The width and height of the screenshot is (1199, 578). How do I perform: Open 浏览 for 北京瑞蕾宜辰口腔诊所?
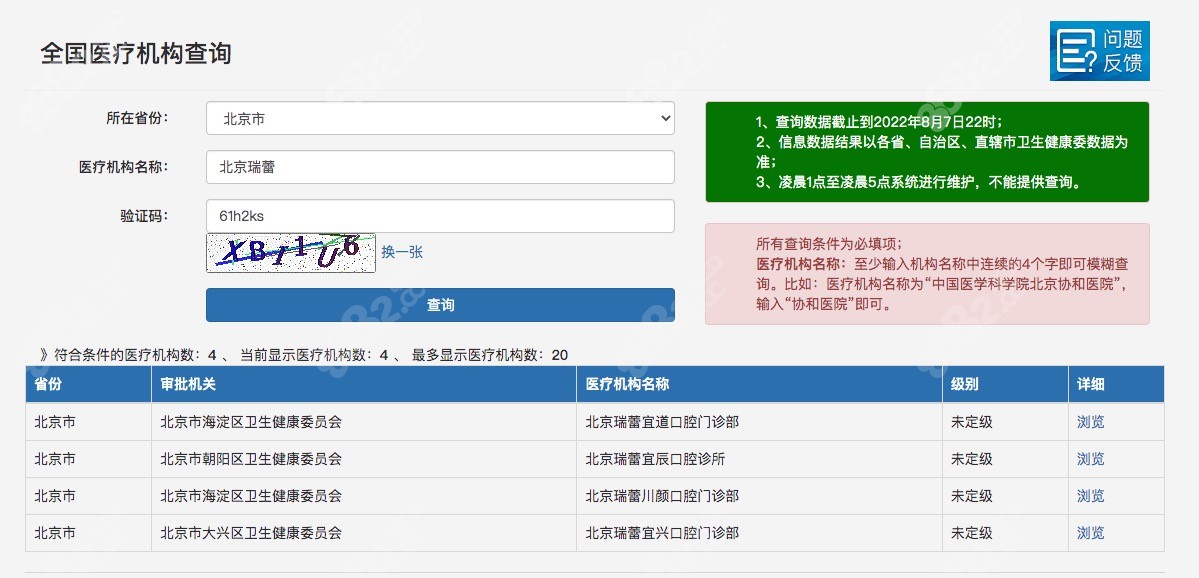1089,459
